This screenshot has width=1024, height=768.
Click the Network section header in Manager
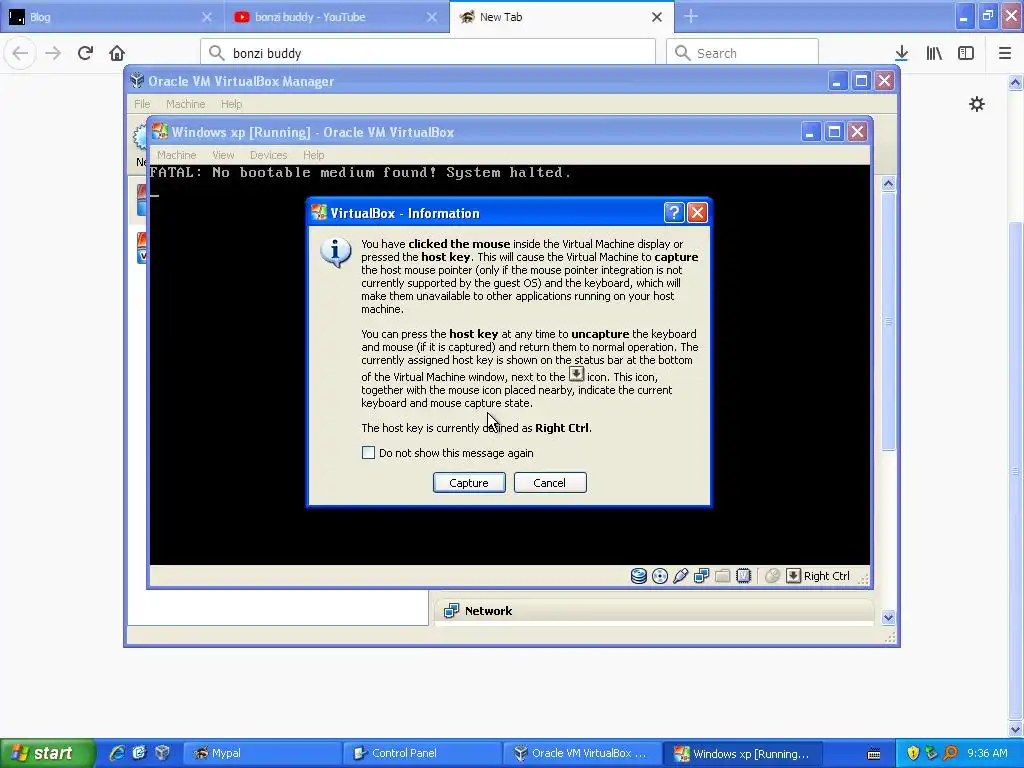653,611
